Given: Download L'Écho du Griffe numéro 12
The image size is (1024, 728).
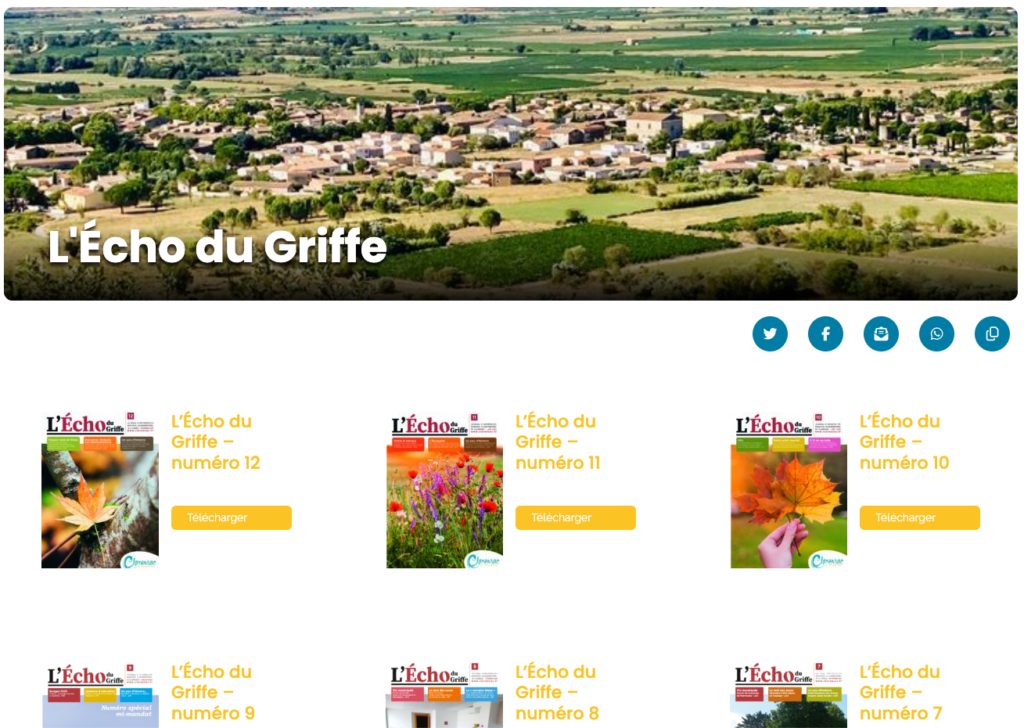Looking at the screenshot, I should tap(231, 518).
